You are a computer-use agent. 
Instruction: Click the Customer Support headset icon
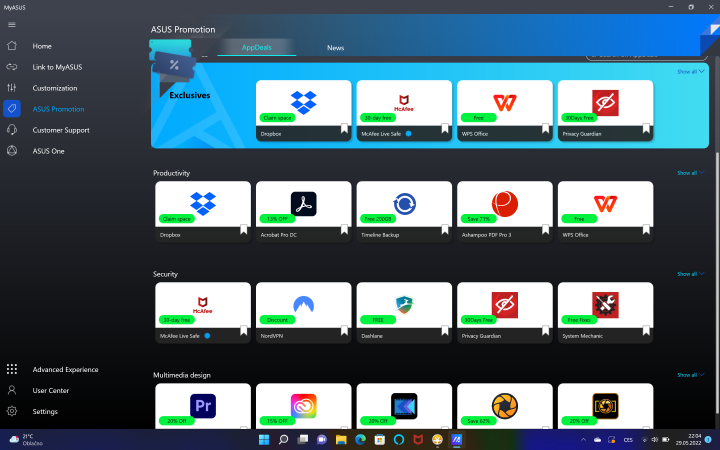click(12, 130)
